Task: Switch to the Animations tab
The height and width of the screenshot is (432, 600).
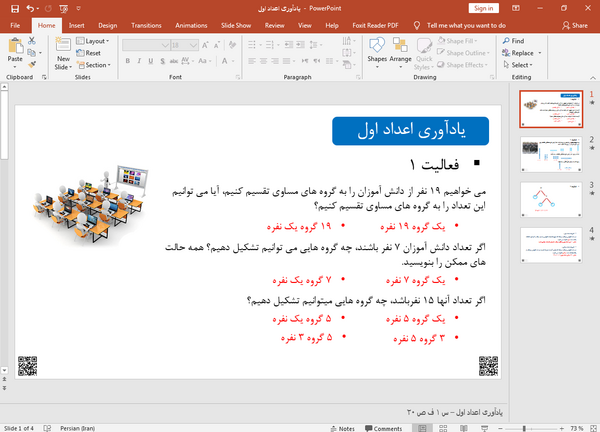Action: 191,25
